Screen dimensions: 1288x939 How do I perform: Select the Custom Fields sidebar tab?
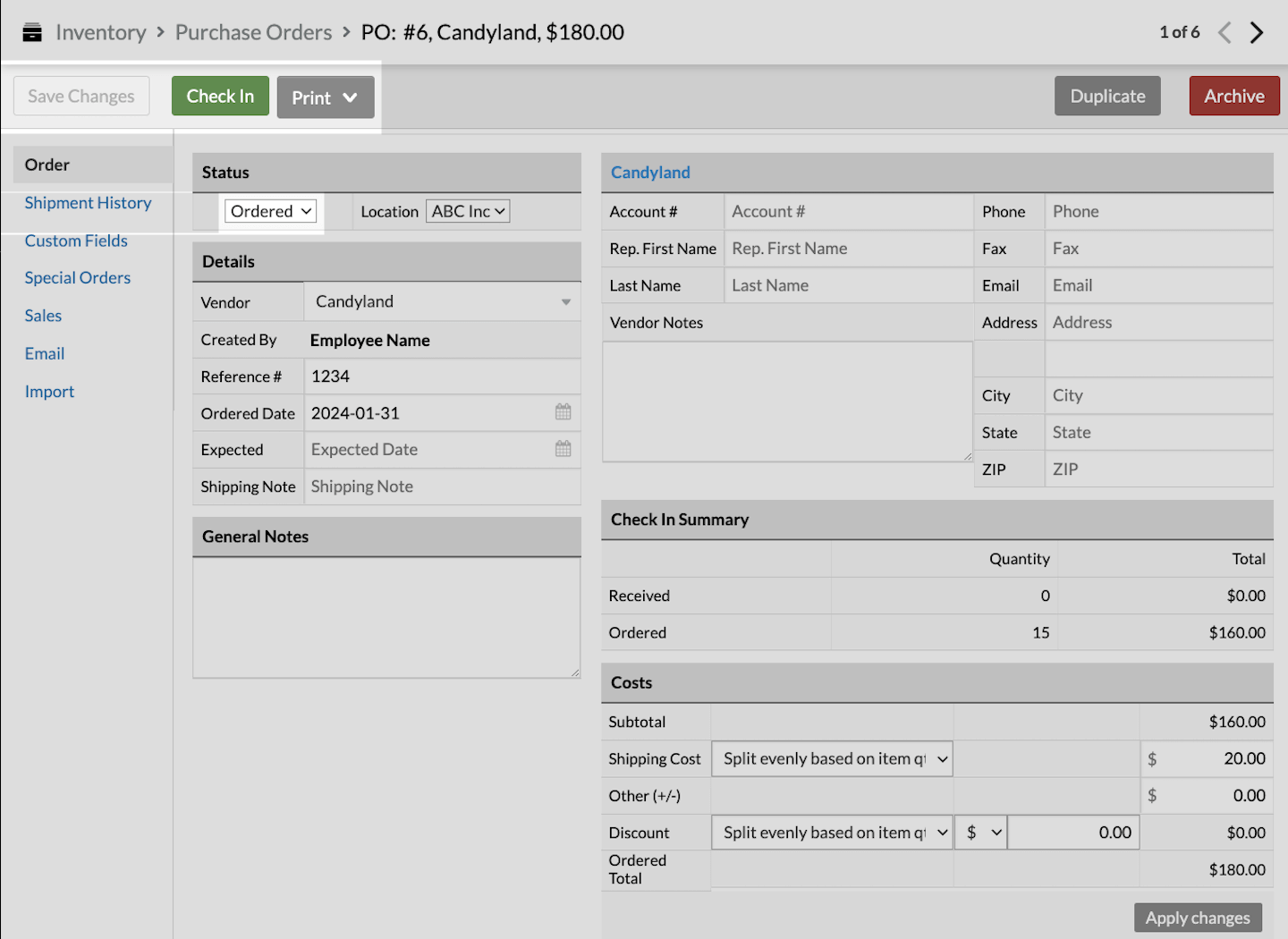pos(76,241)
